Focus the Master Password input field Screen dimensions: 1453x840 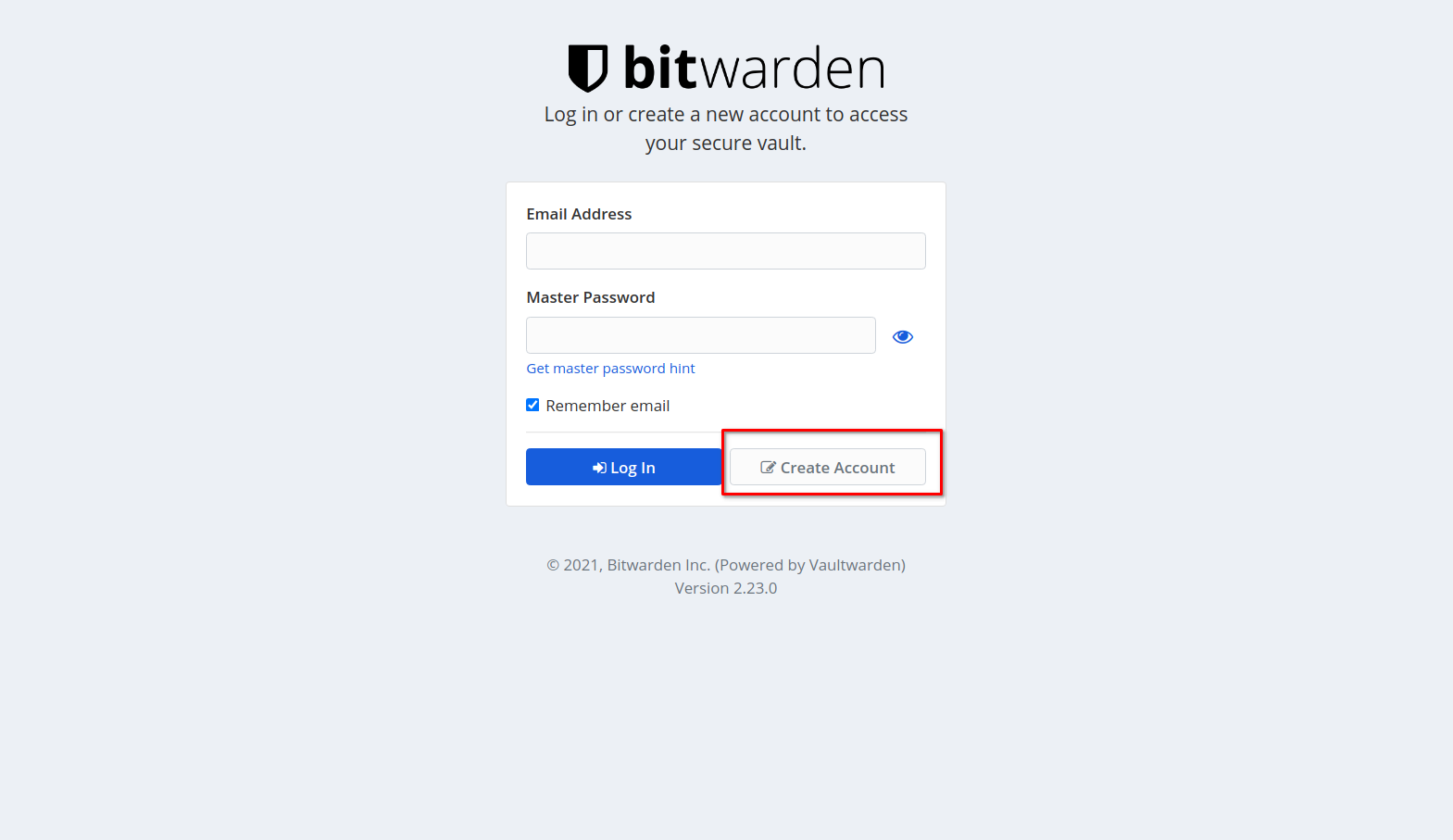[x=701, y=335]
